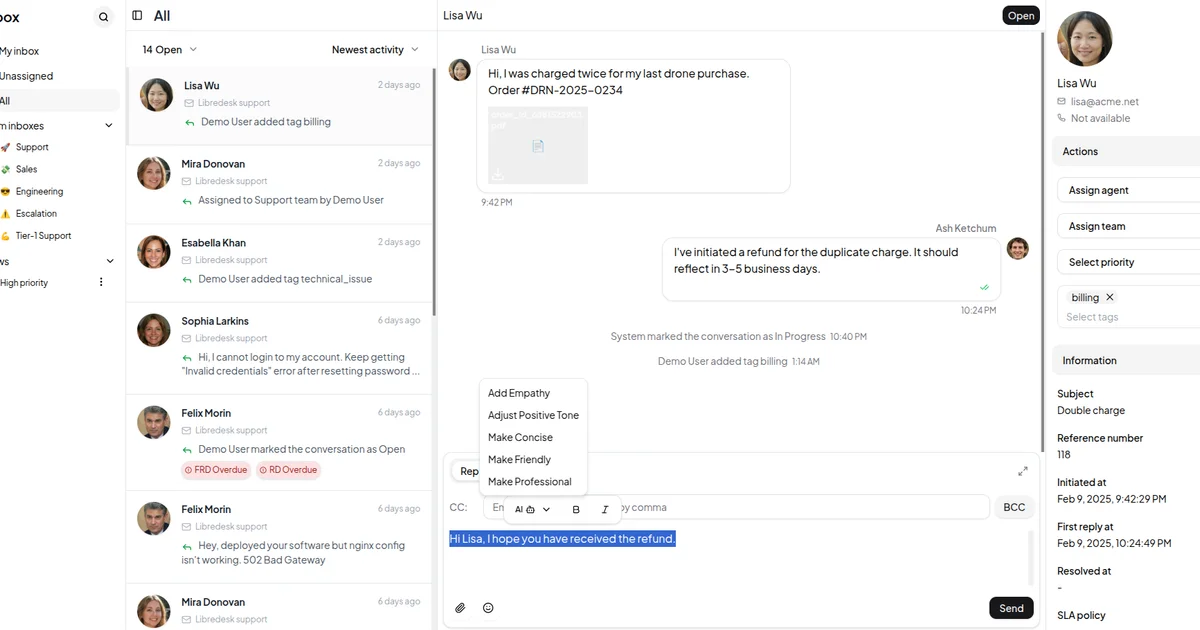
Task: Open Mira Donovan's conversation assigned to Support team
Action: tap(279, 184)
